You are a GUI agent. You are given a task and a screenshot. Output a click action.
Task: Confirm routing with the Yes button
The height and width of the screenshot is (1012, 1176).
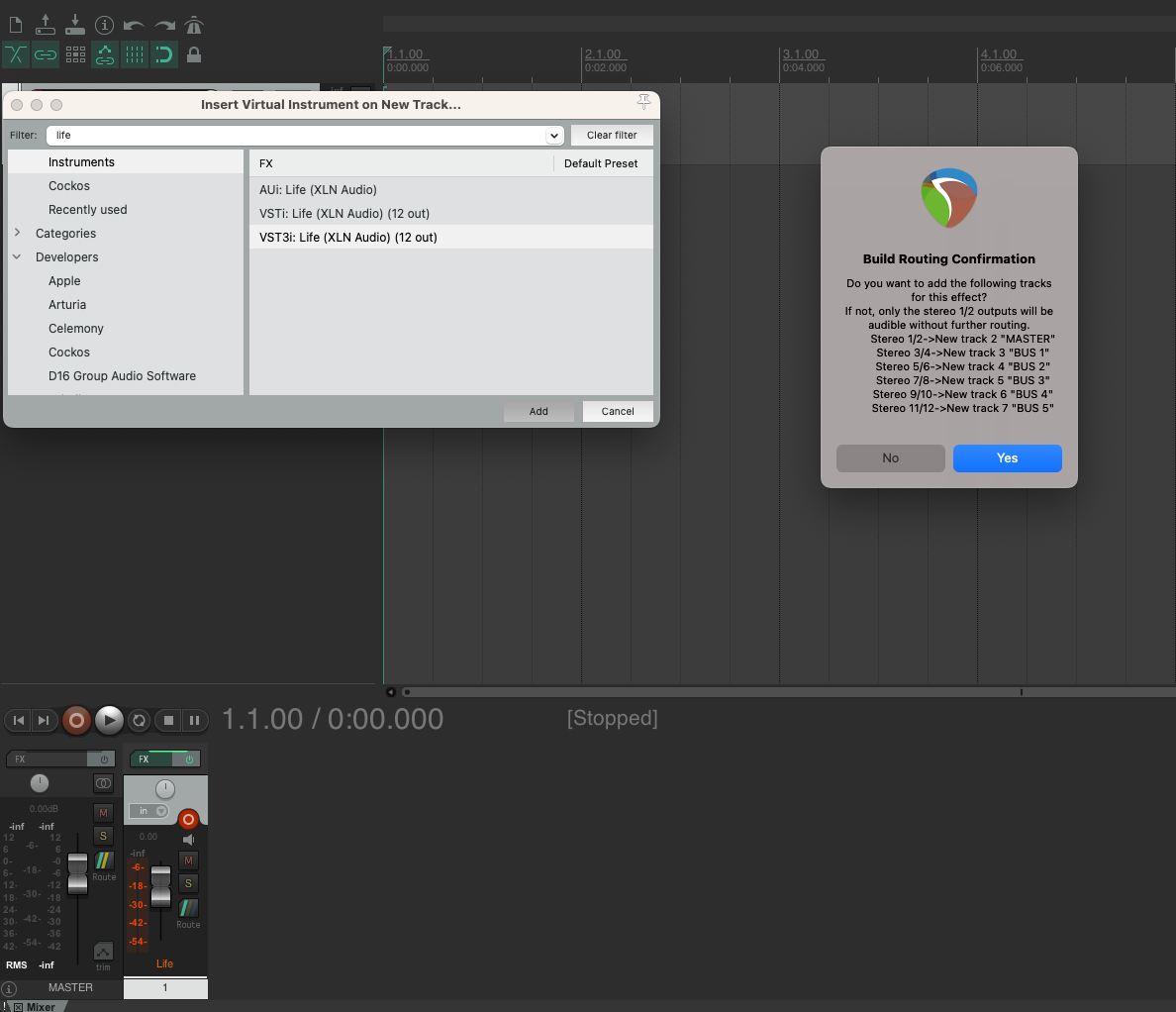tap(1007, 457)
